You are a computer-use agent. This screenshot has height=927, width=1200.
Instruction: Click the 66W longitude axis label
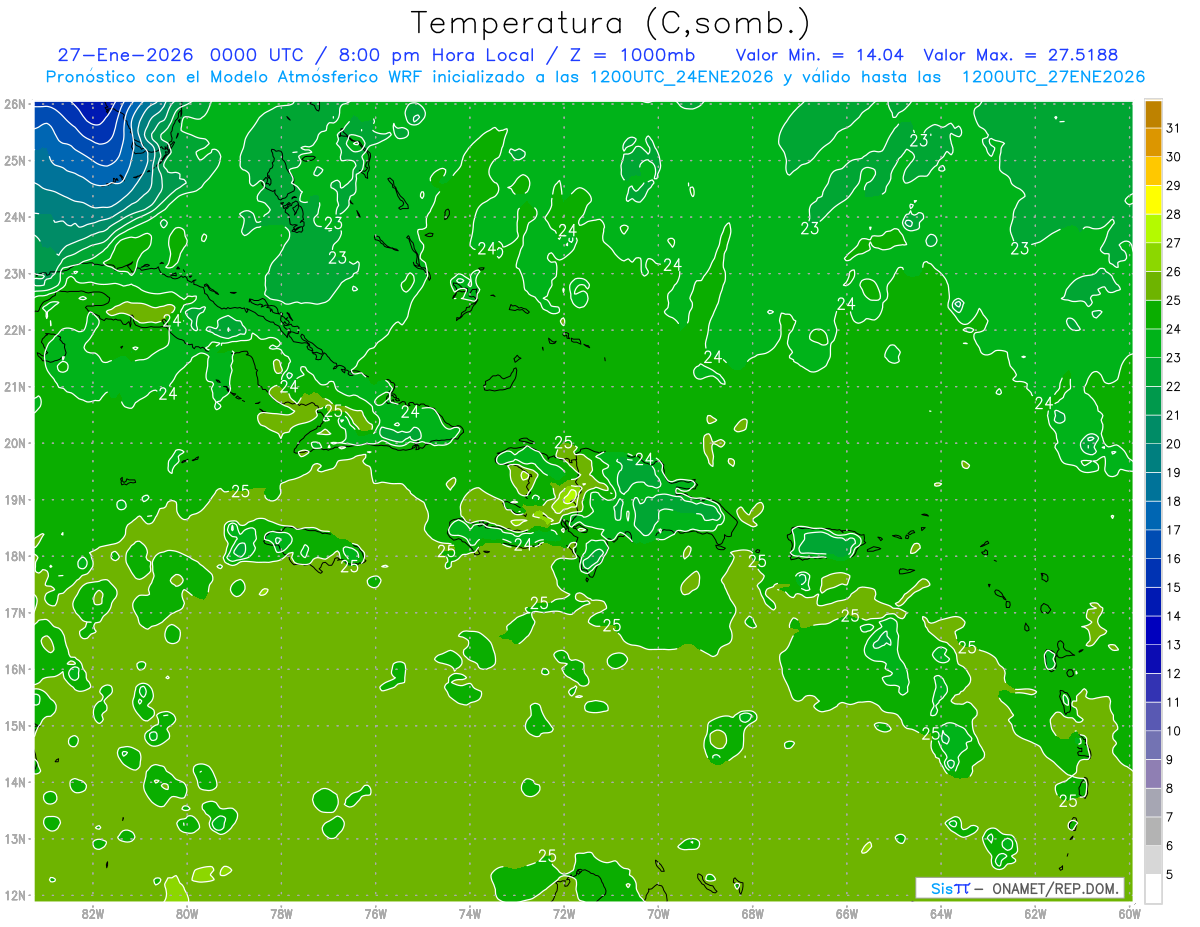(847, 913)
